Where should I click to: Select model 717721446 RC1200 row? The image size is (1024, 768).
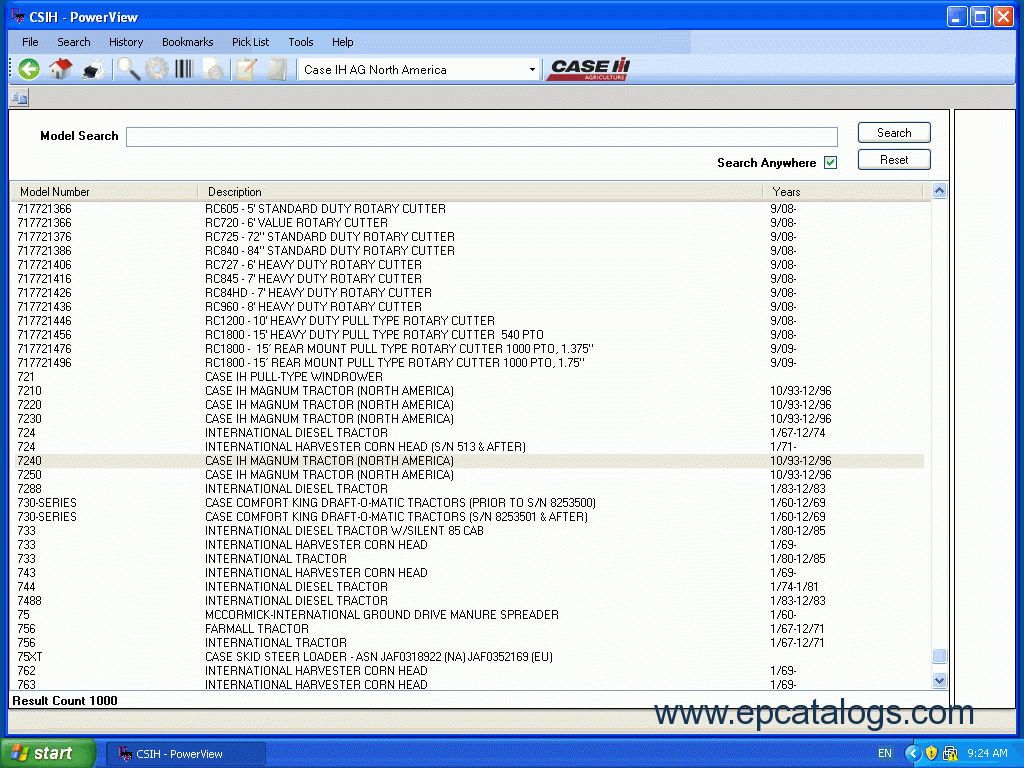470,321
